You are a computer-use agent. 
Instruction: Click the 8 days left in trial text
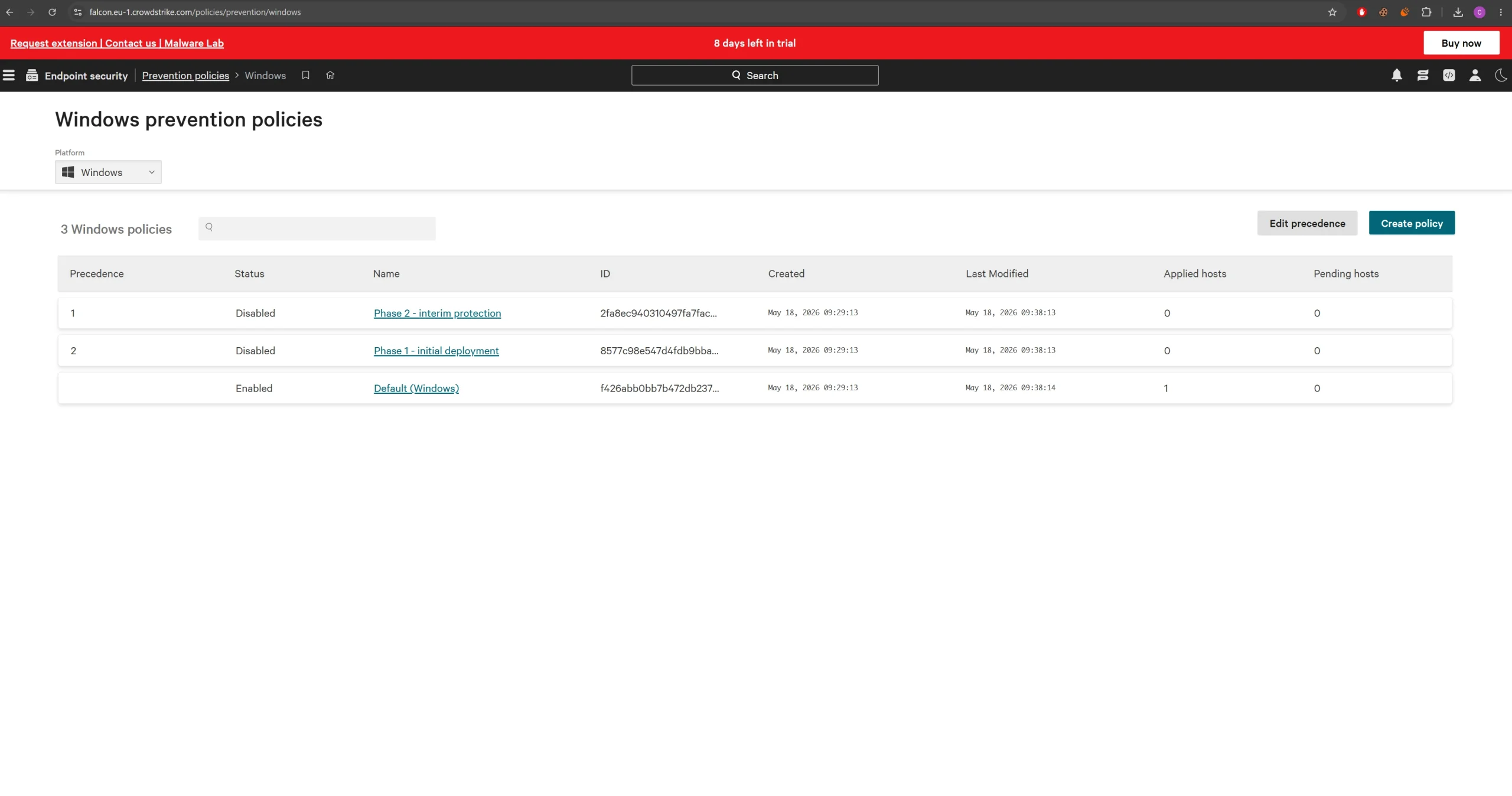(754, 43)
